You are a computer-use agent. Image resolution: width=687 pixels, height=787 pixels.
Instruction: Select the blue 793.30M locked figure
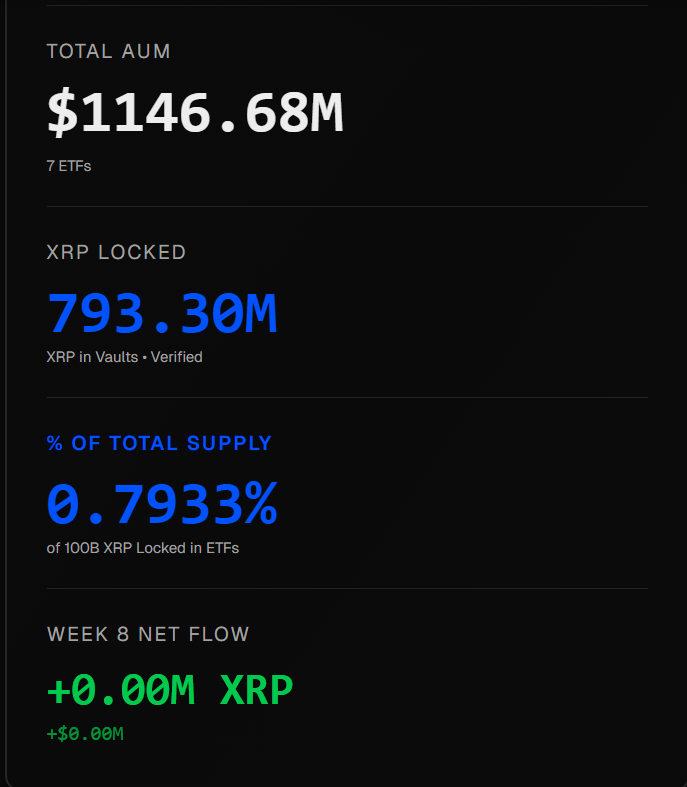(x=161, y=312)
